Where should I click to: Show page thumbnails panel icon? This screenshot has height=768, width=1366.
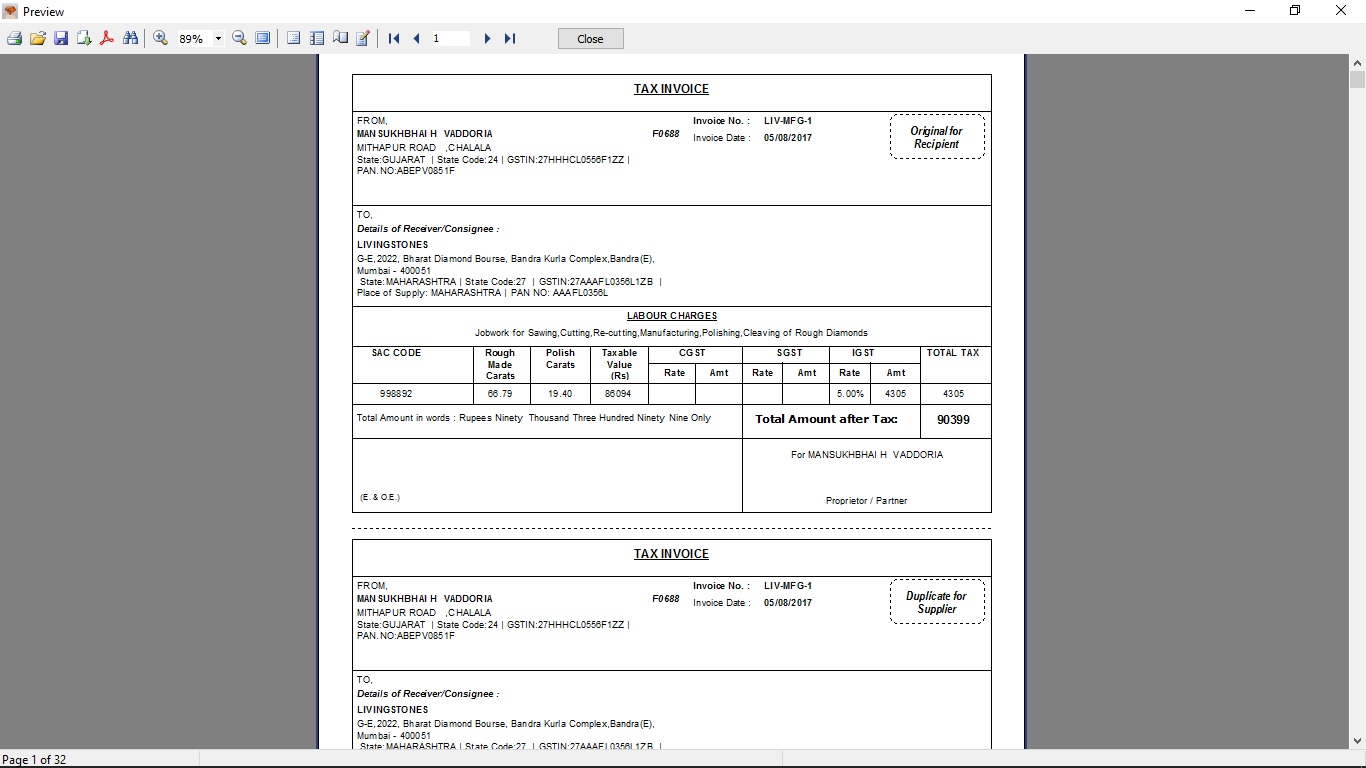click(317, 39)
